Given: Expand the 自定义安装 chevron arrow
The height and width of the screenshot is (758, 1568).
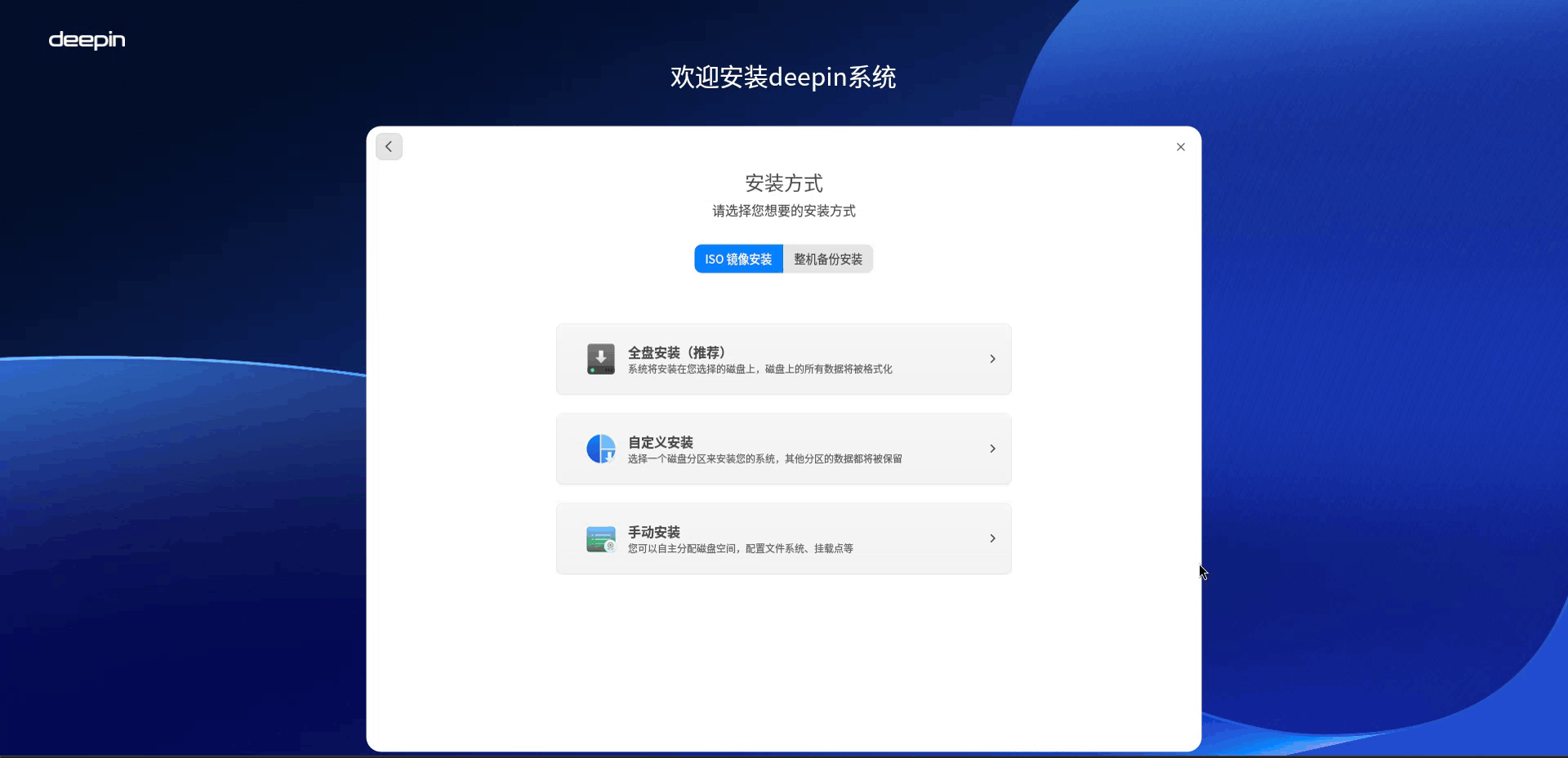Looking at the screenshot, I should click(x=992, y=449).
